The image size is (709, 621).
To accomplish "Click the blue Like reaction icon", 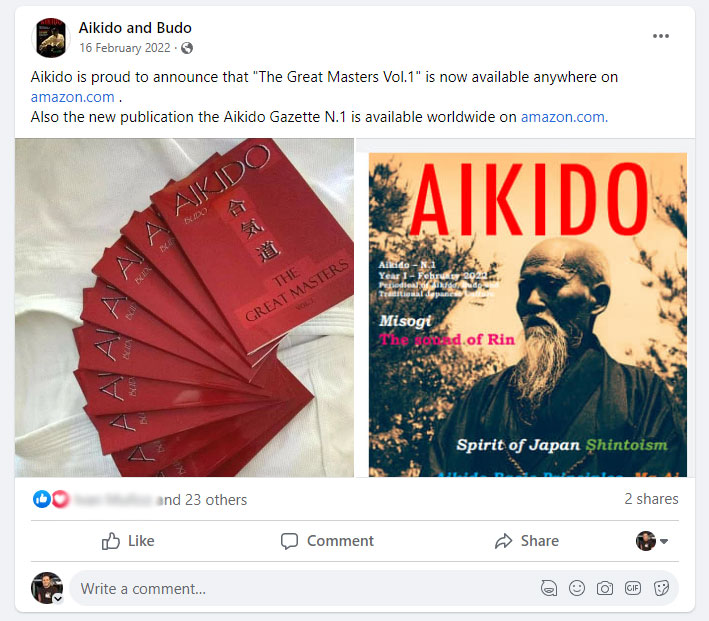I will coord(42,499).
